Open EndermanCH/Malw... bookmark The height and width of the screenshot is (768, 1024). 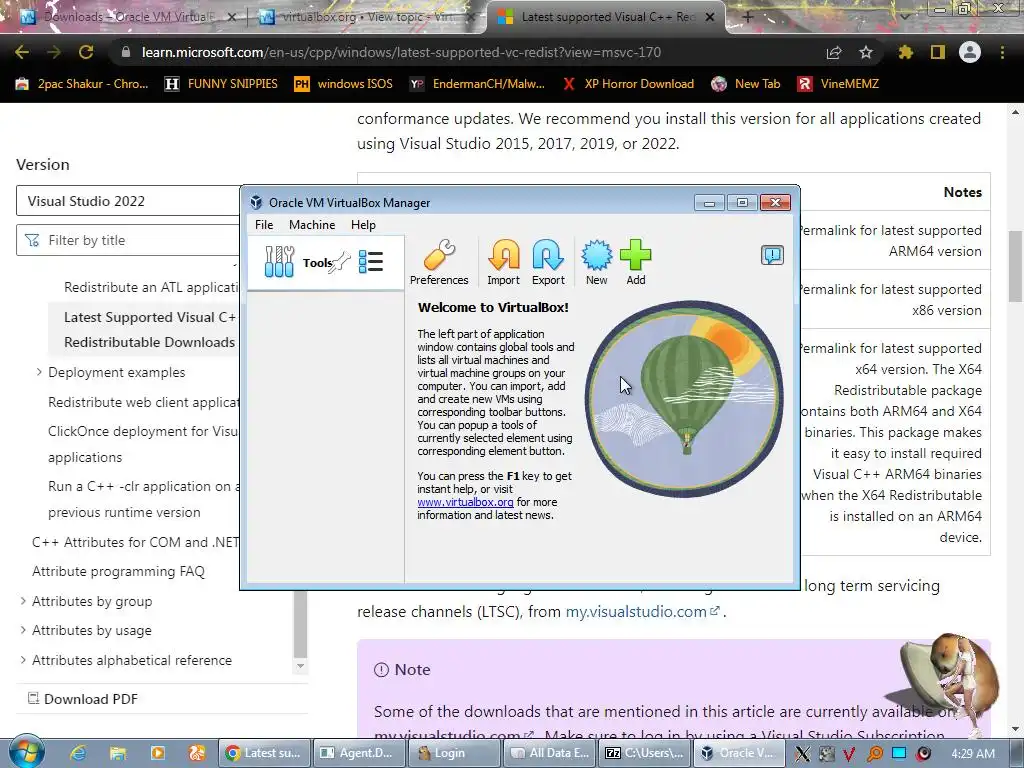(x=477, y=84)
